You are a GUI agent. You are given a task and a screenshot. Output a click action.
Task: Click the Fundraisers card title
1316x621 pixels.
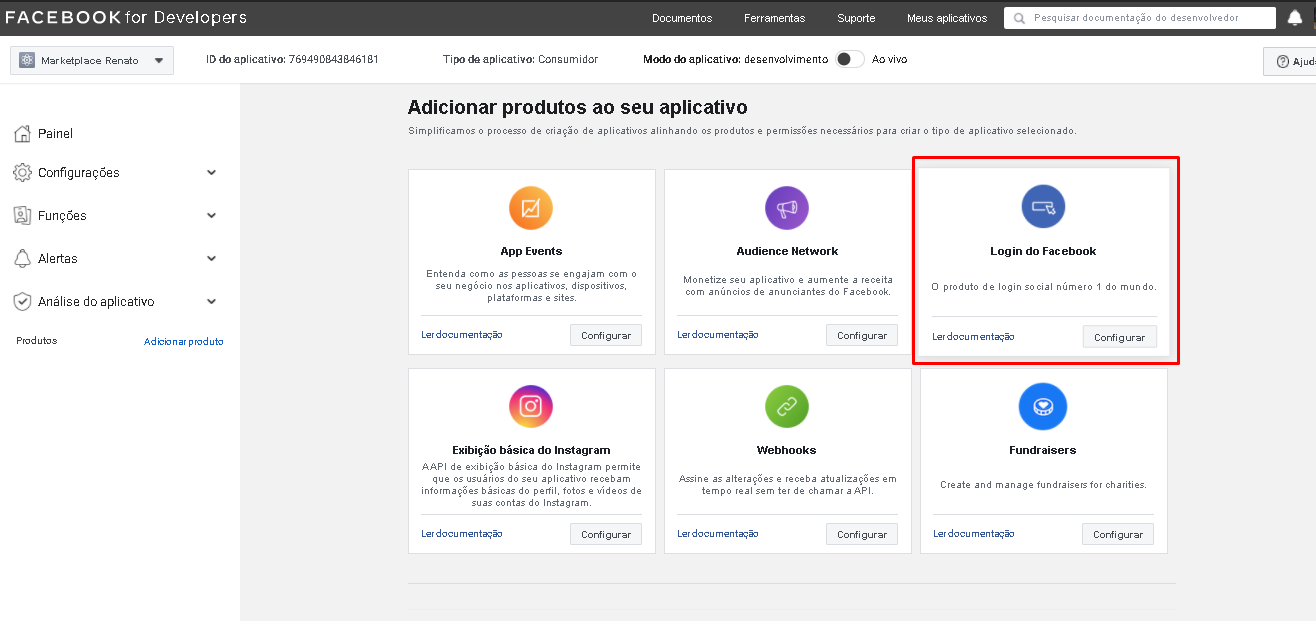coord(1043,451)
